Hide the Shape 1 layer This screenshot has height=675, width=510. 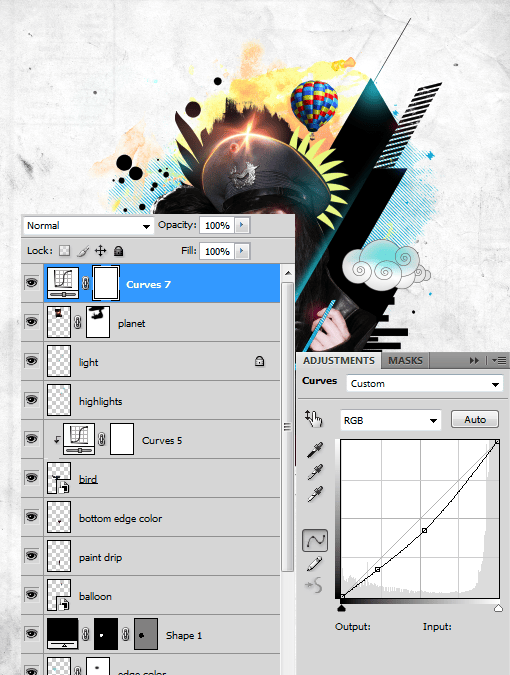point(31,634)
